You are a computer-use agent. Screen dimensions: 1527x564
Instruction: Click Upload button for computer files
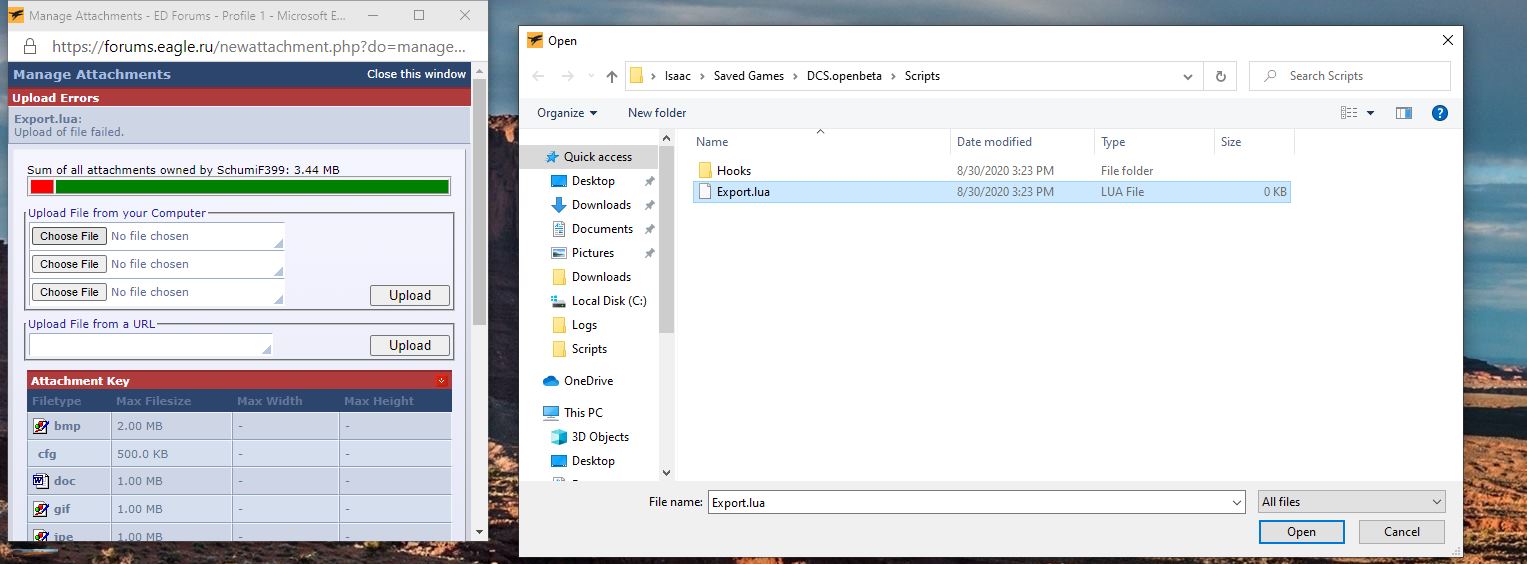coord(410,296)
